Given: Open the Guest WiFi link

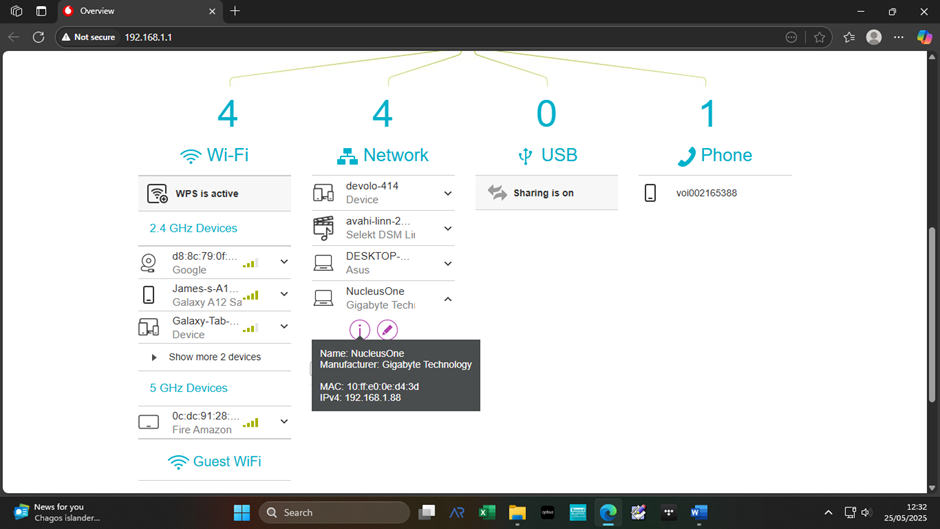Looking at the screenshot, I should click(227, 461).
